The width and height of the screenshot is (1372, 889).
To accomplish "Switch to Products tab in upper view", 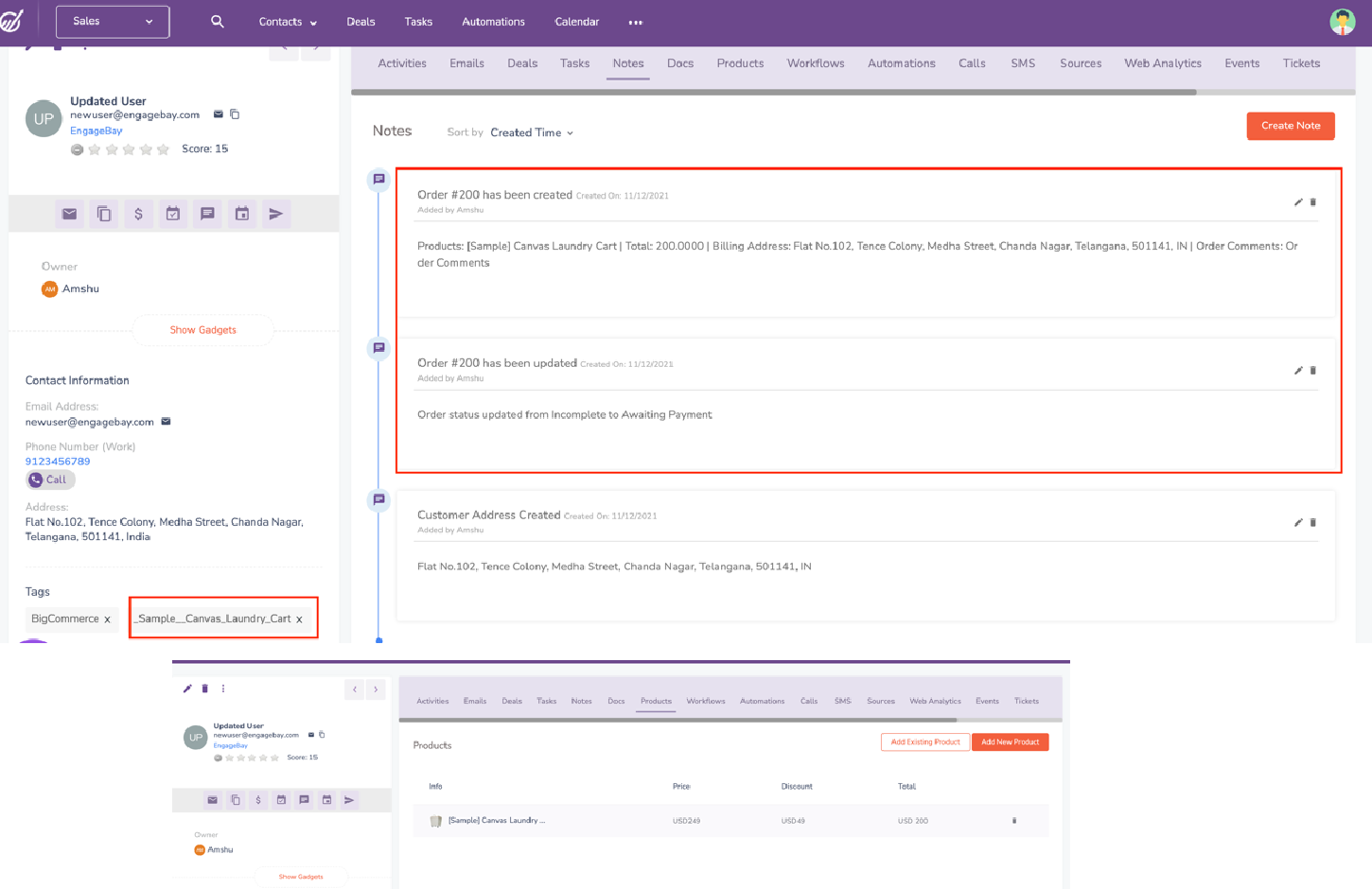I will tap(740, 63).
